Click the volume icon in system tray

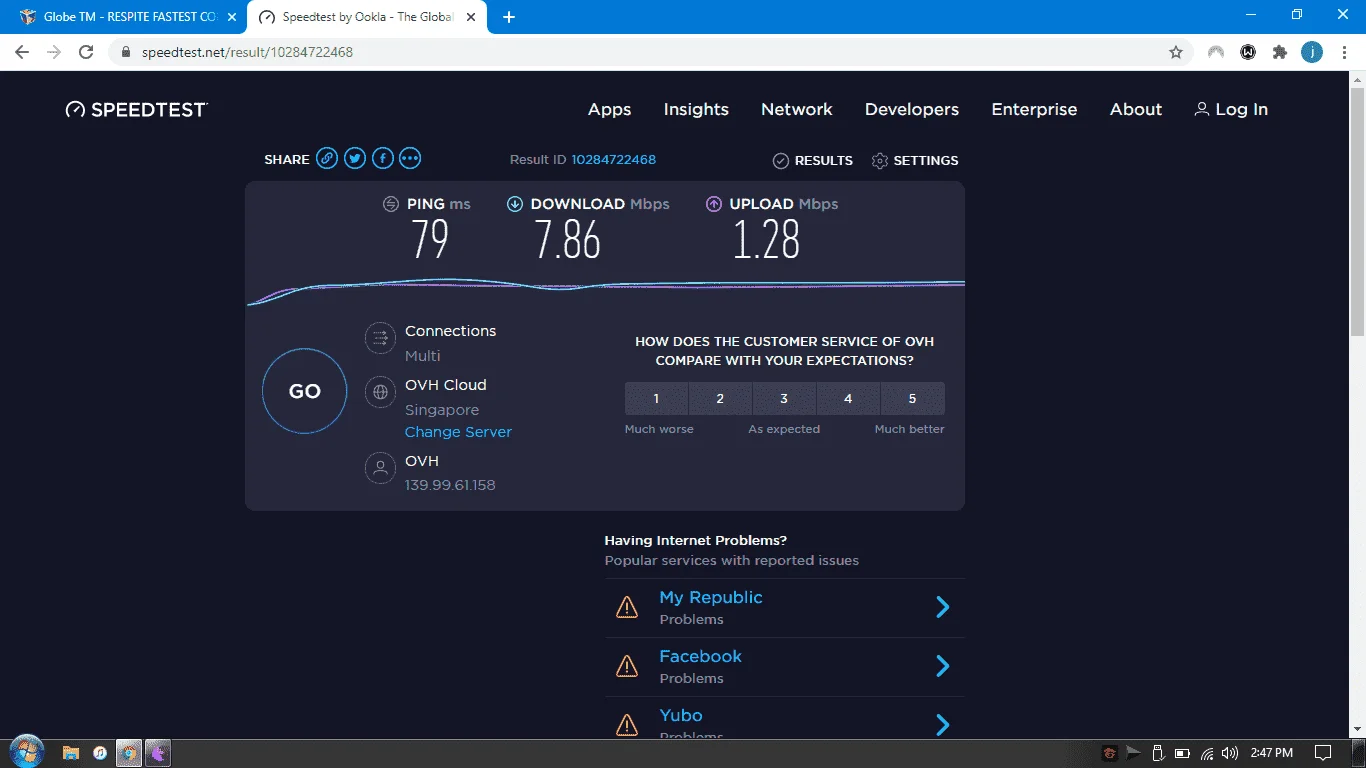click(1229, 753)
